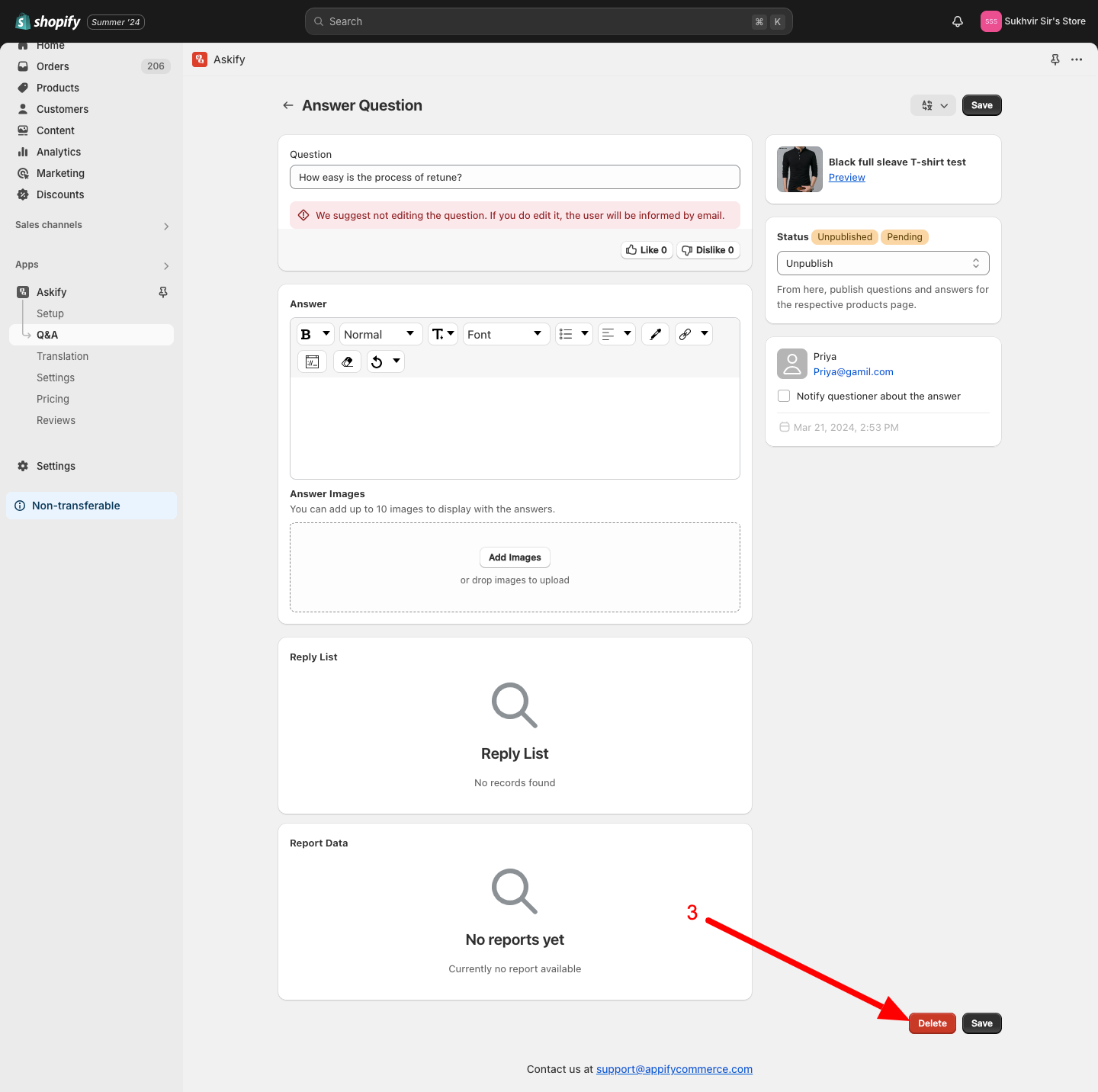Viewport: 1098px width, 1092px height.
Task: Open the Askify Setup page
Action: coord(50,313)
